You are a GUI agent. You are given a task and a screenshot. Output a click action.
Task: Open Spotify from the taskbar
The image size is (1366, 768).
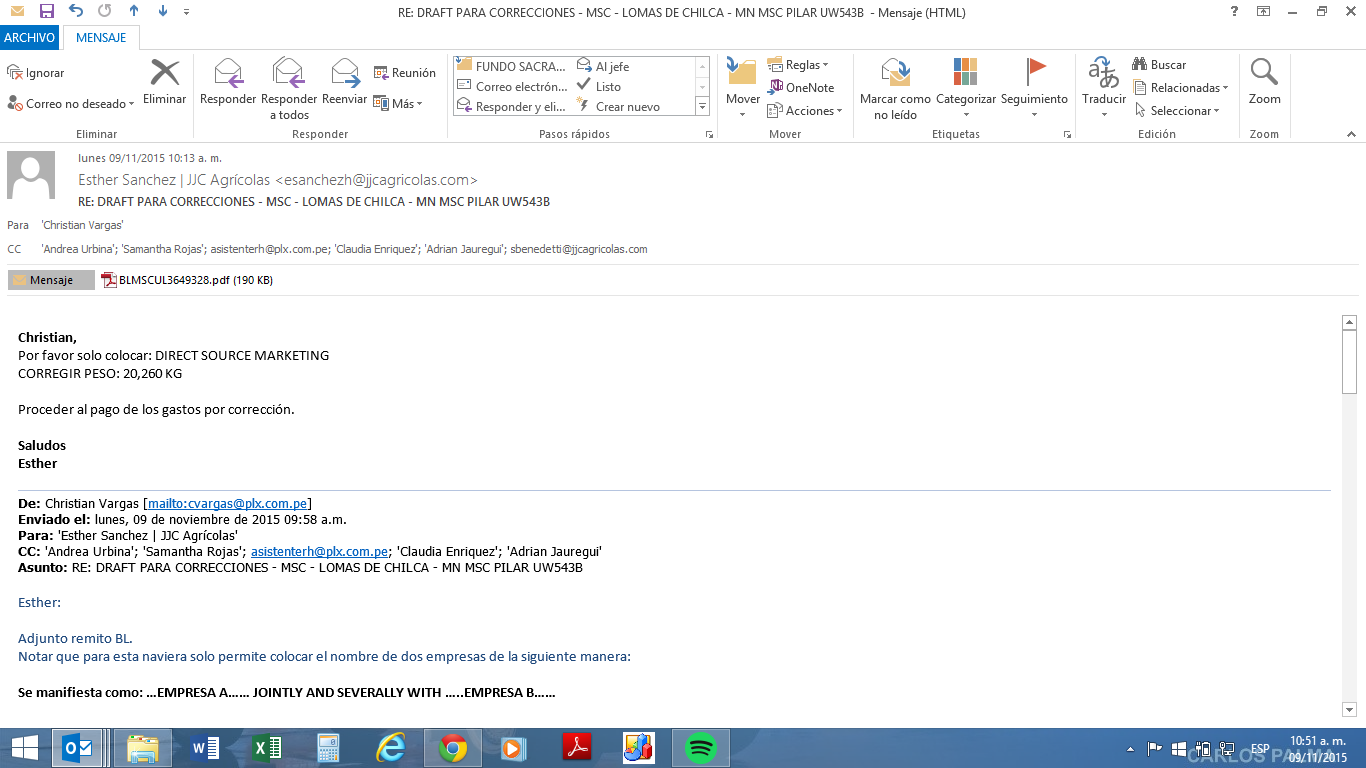pos(702,748)
